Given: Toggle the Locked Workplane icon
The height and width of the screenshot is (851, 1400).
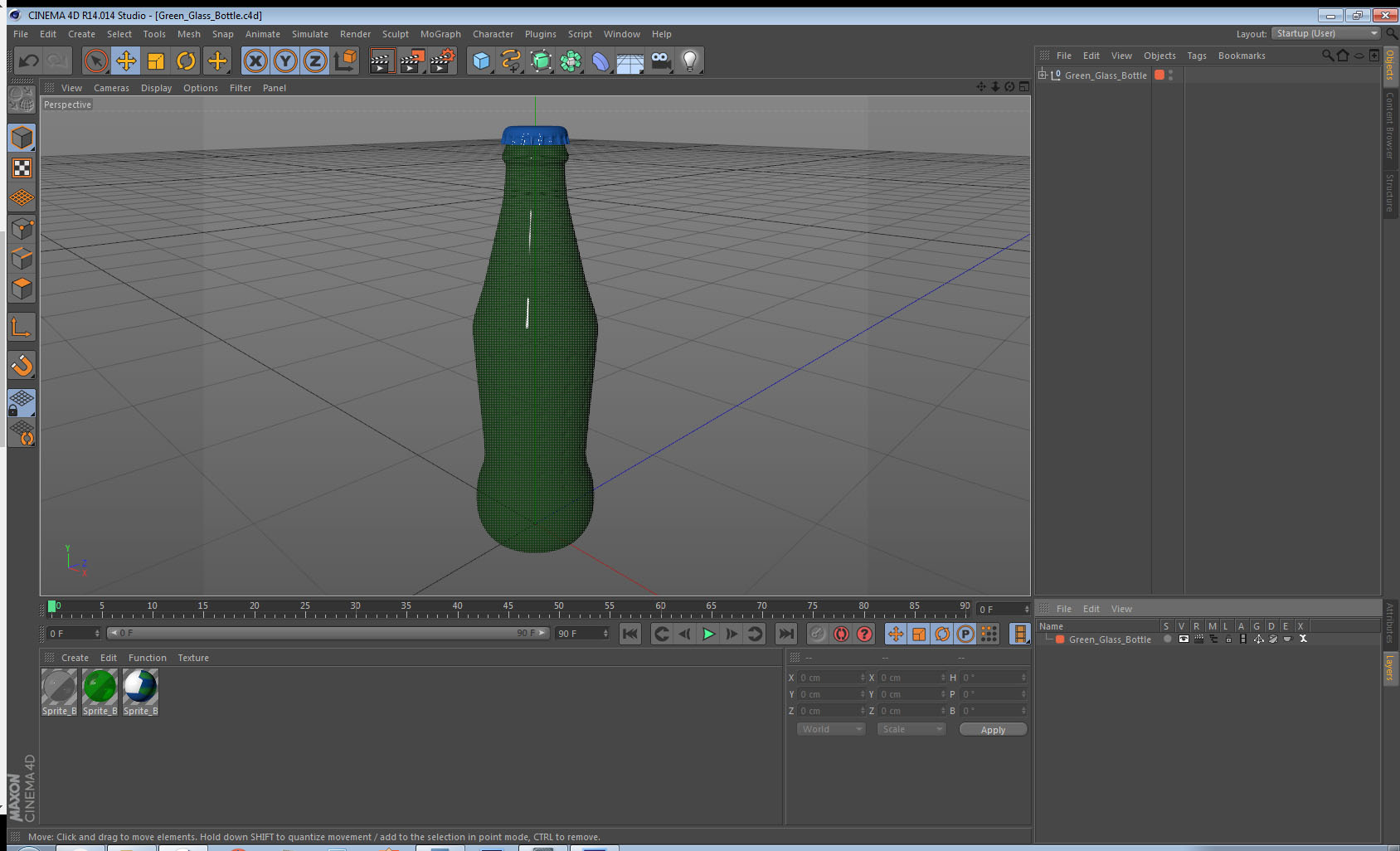Looking at the screenshot, I should pos(22,403).
